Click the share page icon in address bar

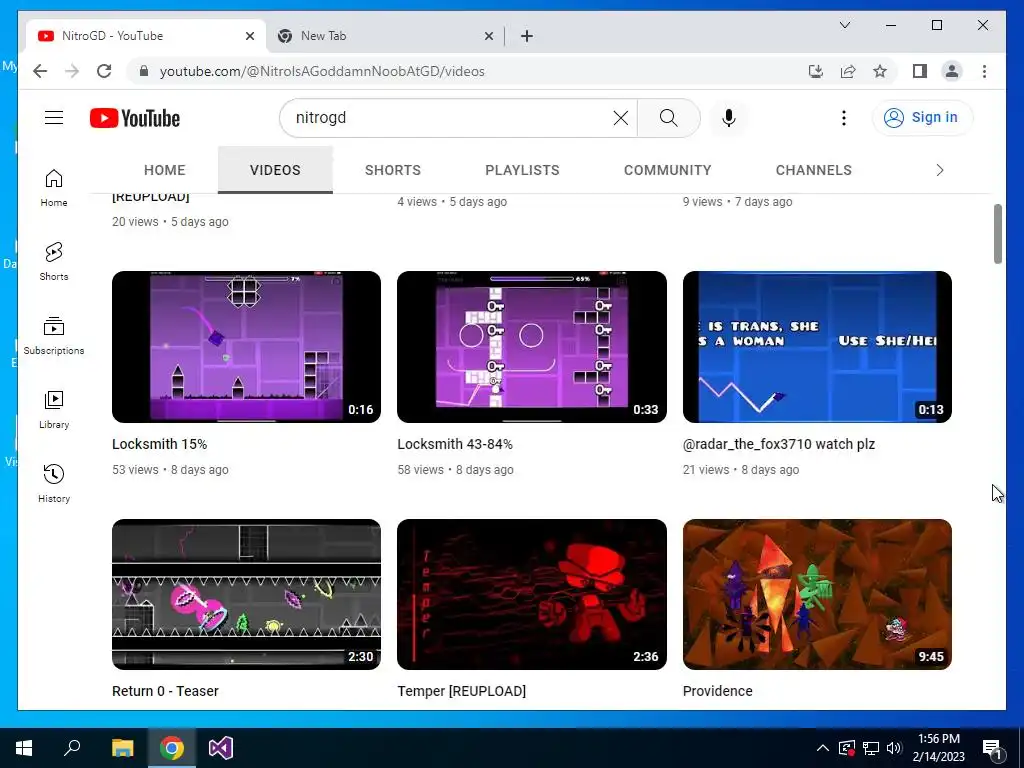point(848,71)
